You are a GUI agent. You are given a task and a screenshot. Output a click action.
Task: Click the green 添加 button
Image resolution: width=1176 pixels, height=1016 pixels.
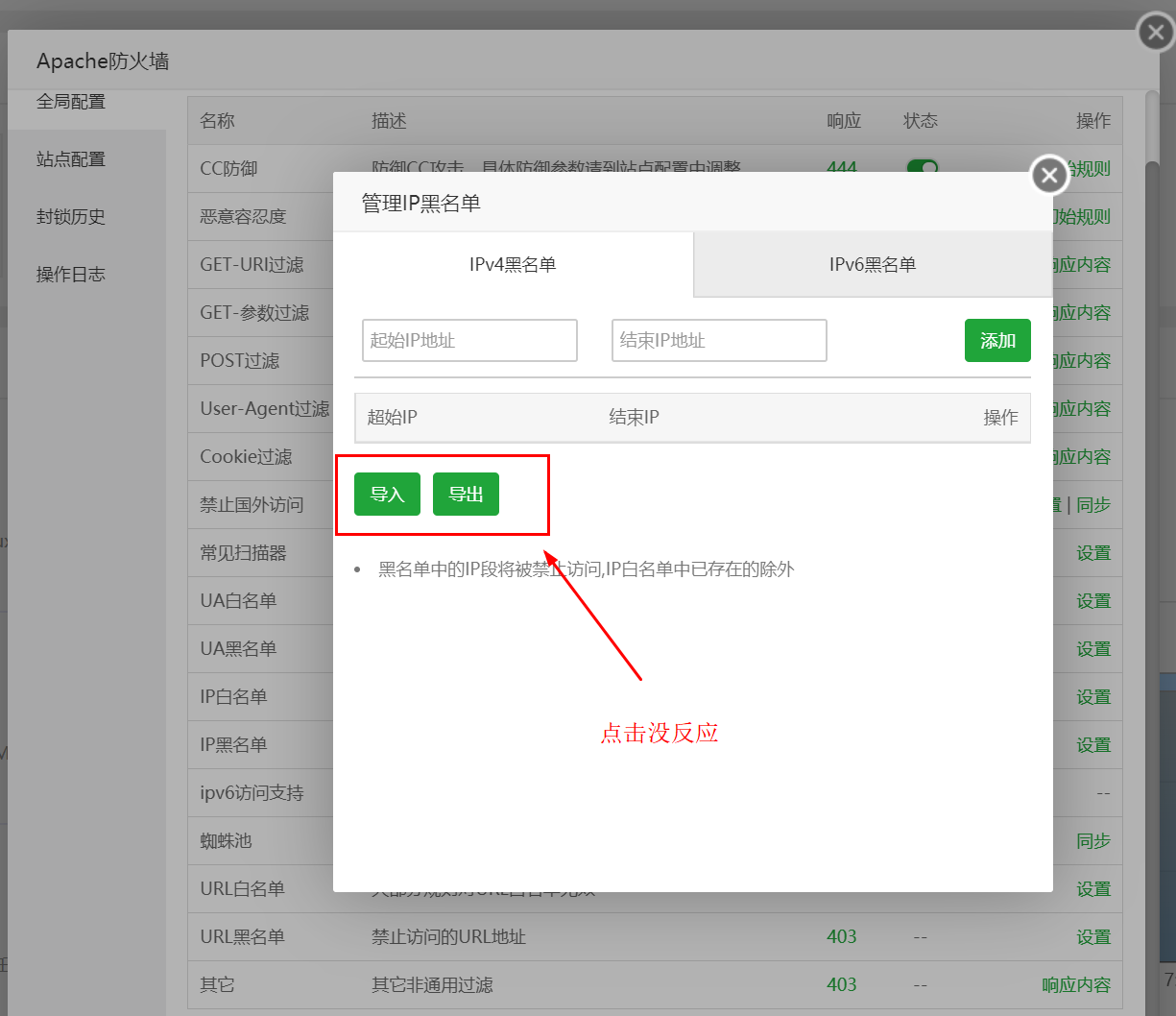tap(997, 340)
